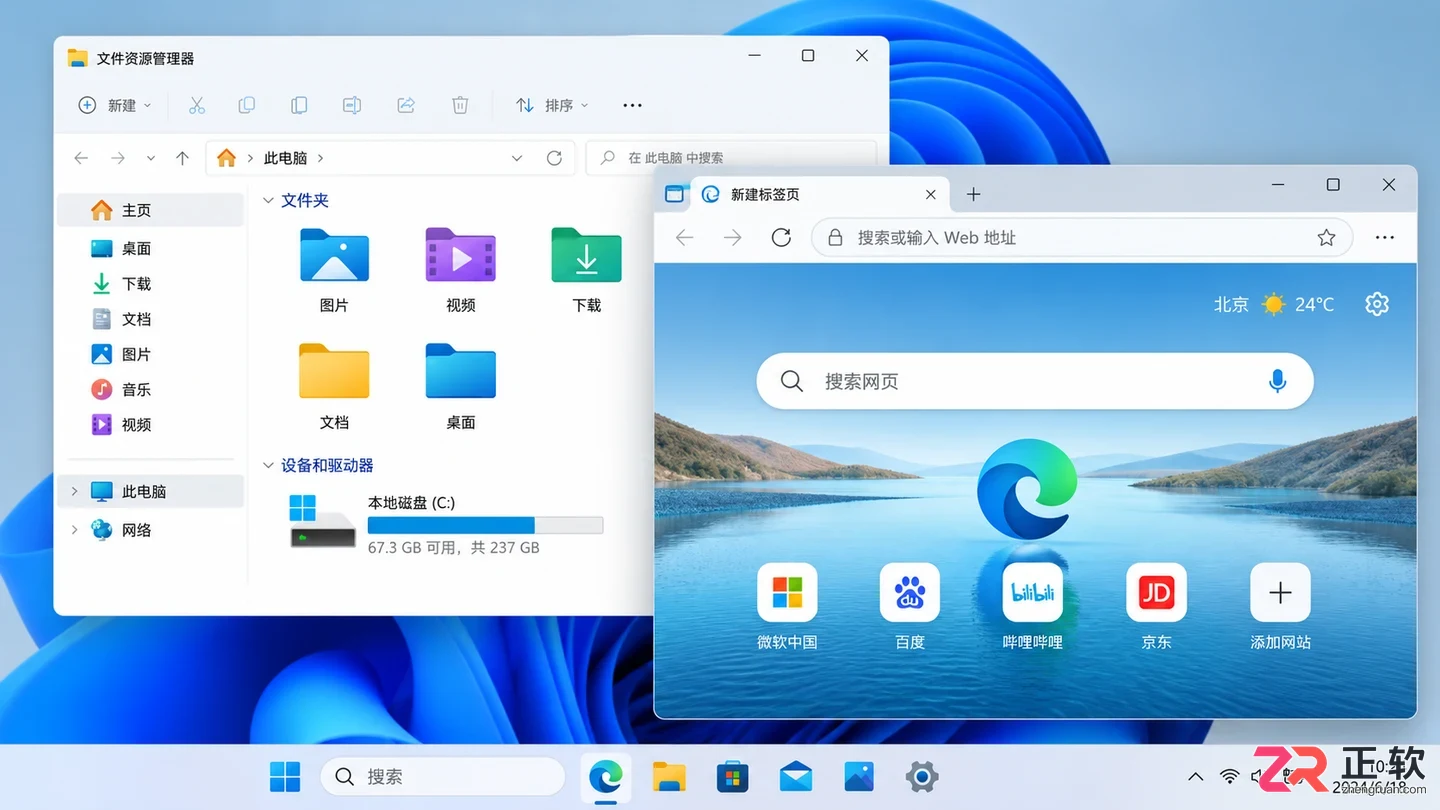The image size is (1440, 810).
Task: Expand the address bar history dropdown
Action: pos(517,158)
